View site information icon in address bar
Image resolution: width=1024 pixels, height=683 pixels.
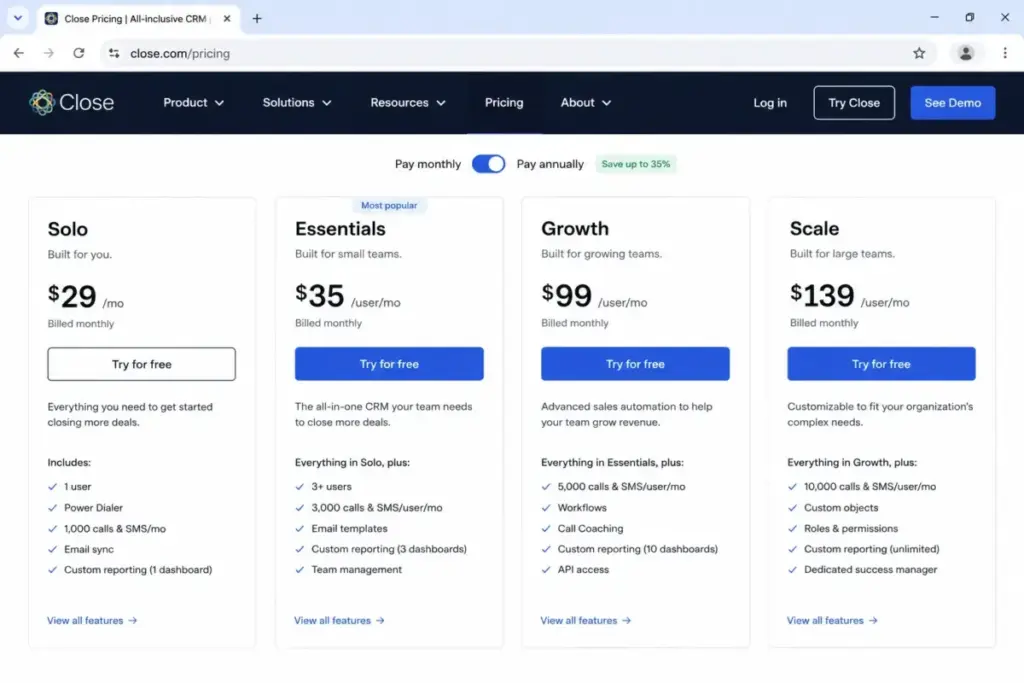click(114, 53)
